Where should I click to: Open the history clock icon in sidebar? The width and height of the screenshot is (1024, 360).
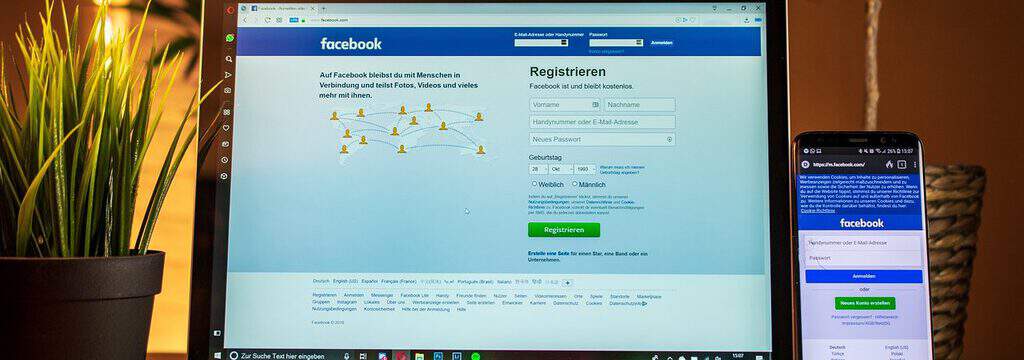click(225, 159)
